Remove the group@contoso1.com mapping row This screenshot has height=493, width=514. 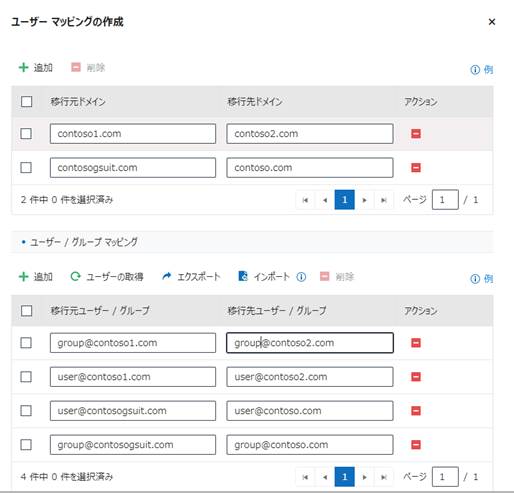point(416,343)
